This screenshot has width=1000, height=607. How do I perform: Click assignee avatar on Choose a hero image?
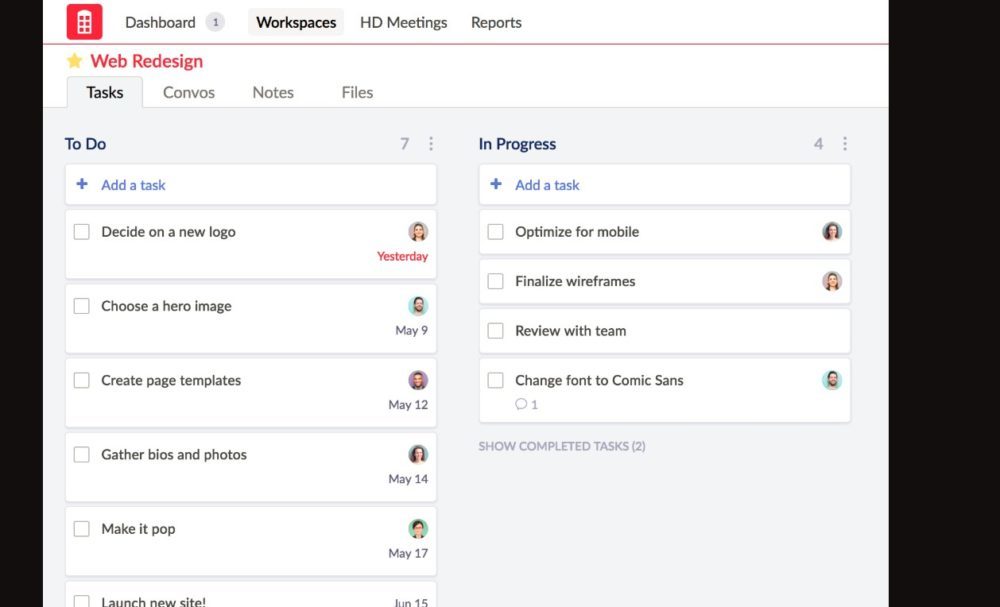(x=418, y=306)
